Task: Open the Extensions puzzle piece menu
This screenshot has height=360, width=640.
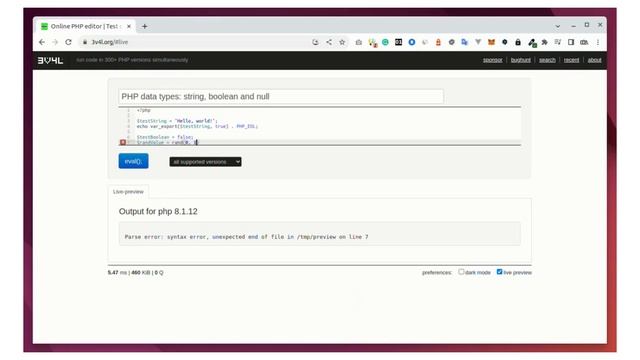Action: click(544, 42)
